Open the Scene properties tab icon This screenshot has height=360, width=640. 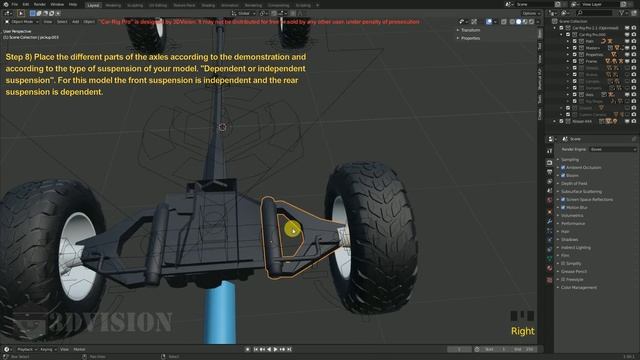point(549,191)
